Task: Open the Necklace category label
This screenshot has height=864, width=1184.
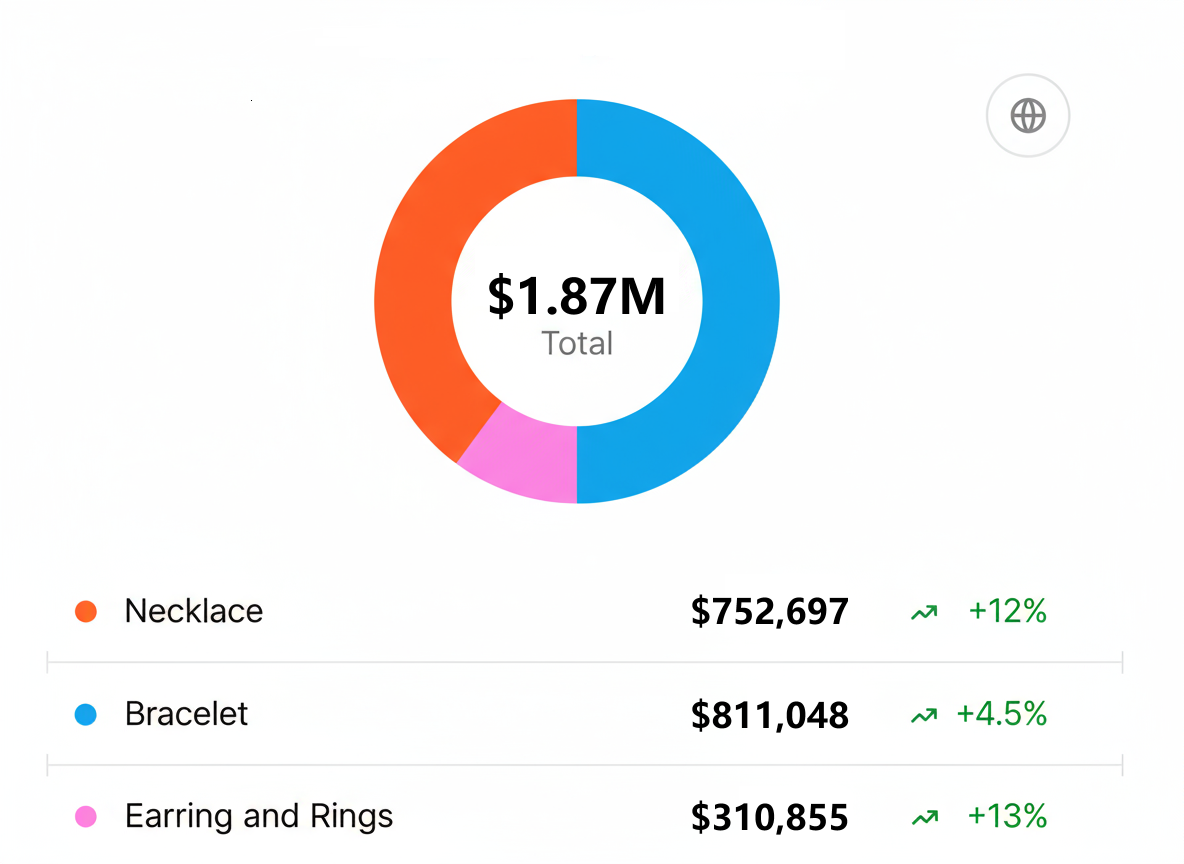Action: point(194,611)
